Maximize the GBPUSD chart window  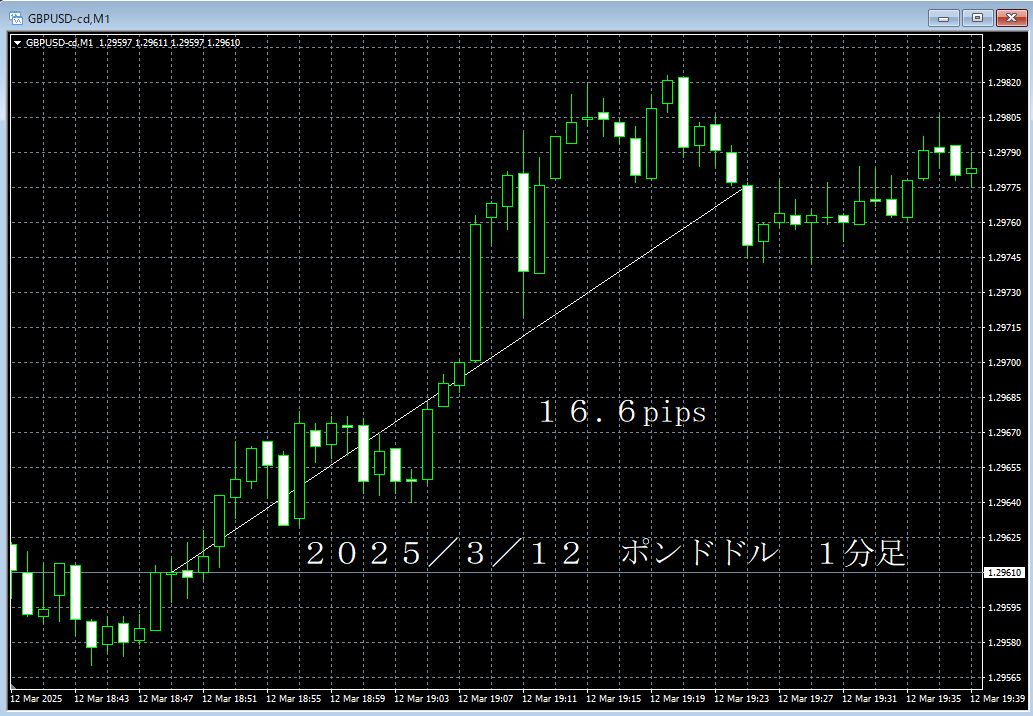[976, 17]
